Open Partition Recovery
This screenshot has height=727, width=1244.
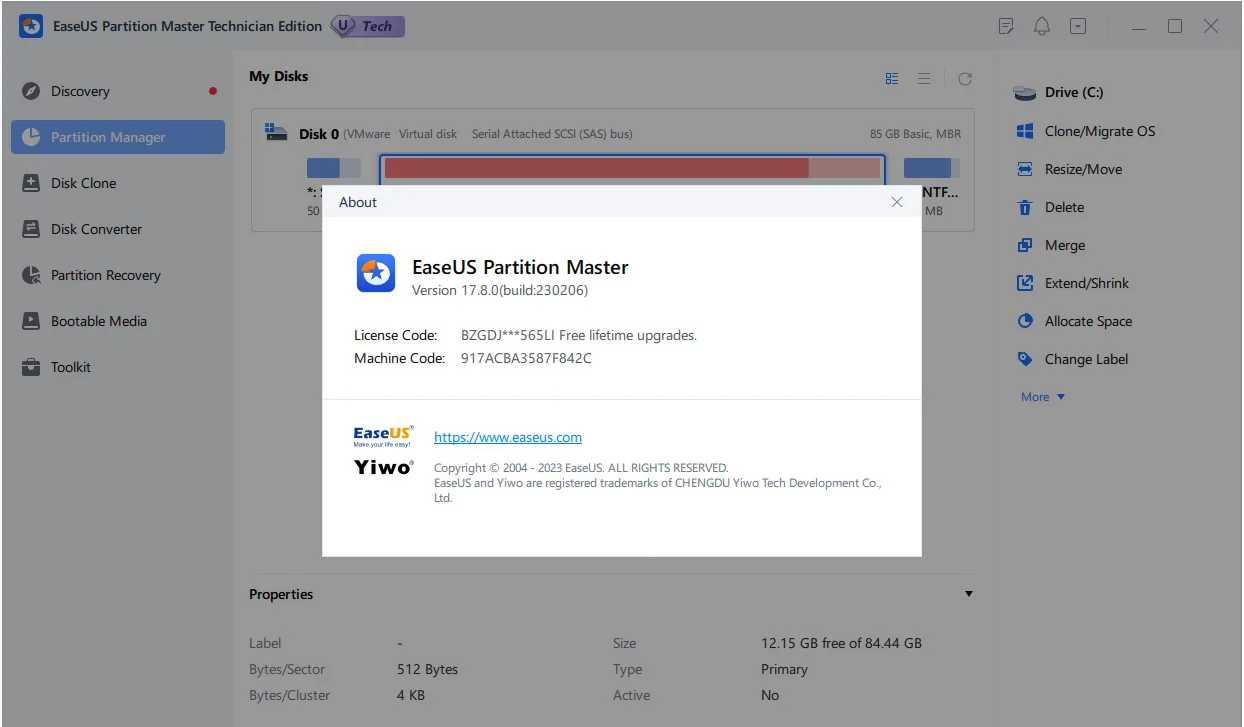118,275
